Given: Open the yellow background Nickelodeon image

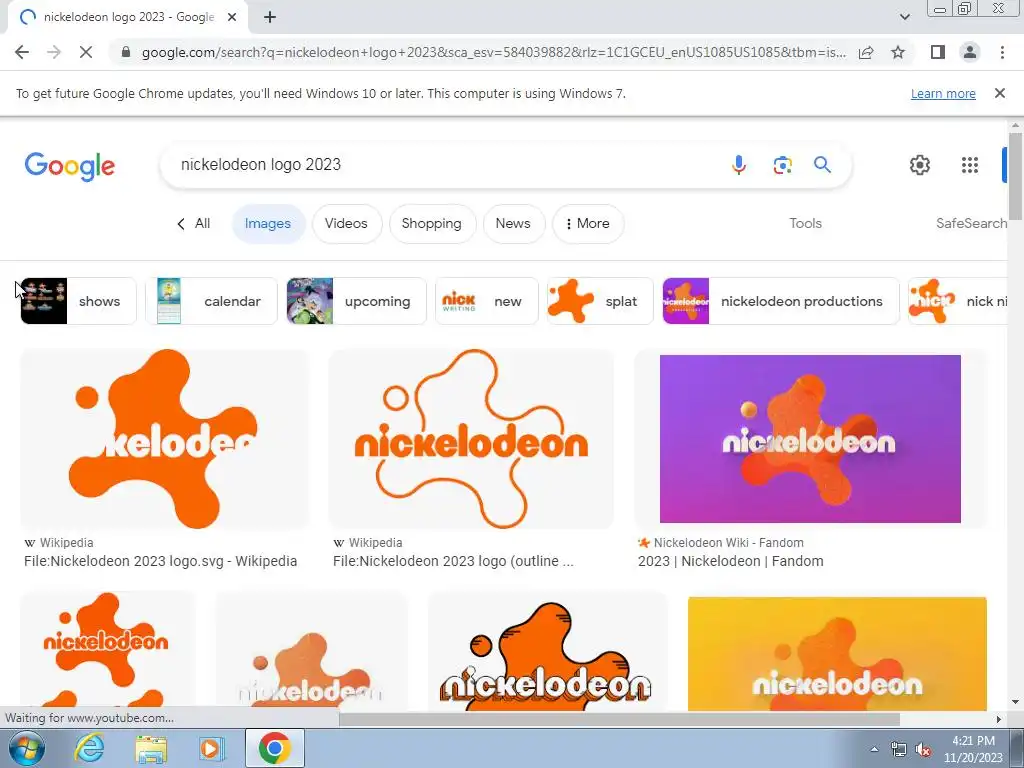Looking at the screenshot, I should point(837,653).
